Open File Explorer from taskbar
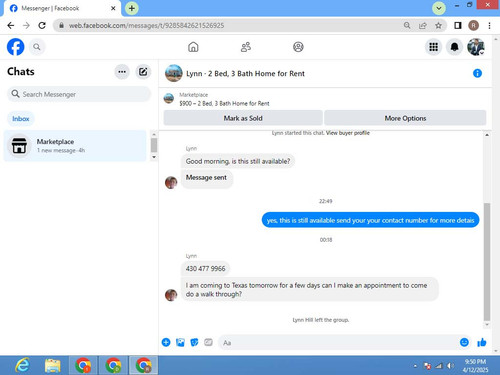 tap(53, 365)
